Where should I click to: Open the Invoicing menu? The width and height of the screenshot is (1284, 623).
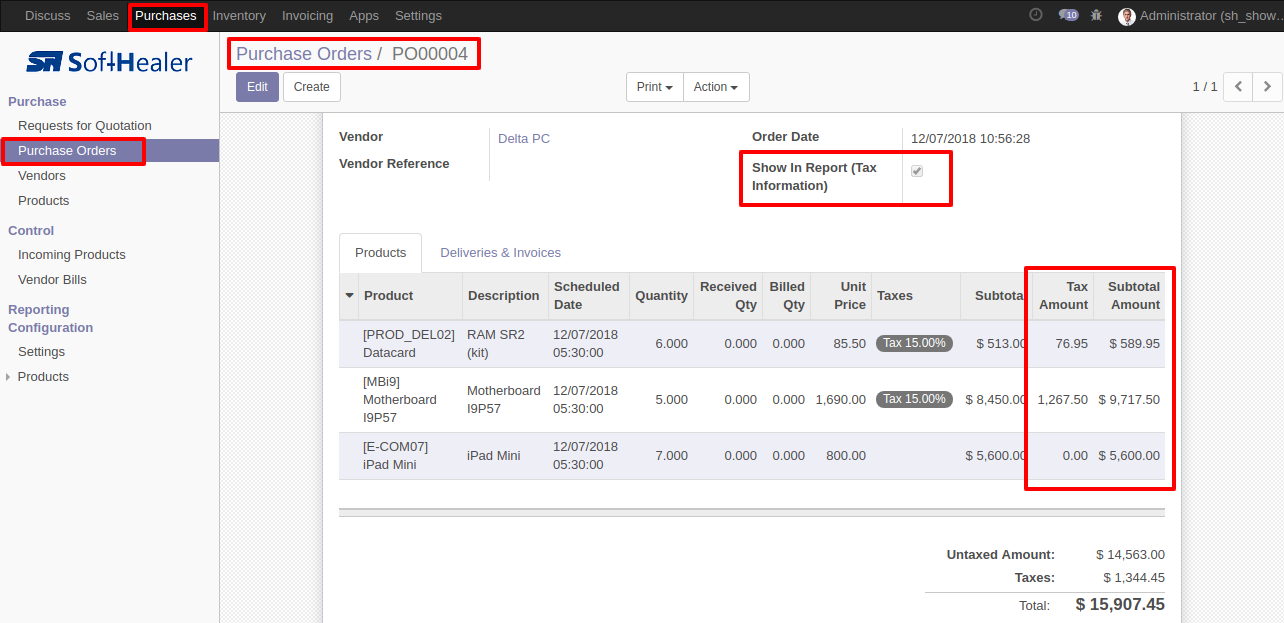point(307,16)
